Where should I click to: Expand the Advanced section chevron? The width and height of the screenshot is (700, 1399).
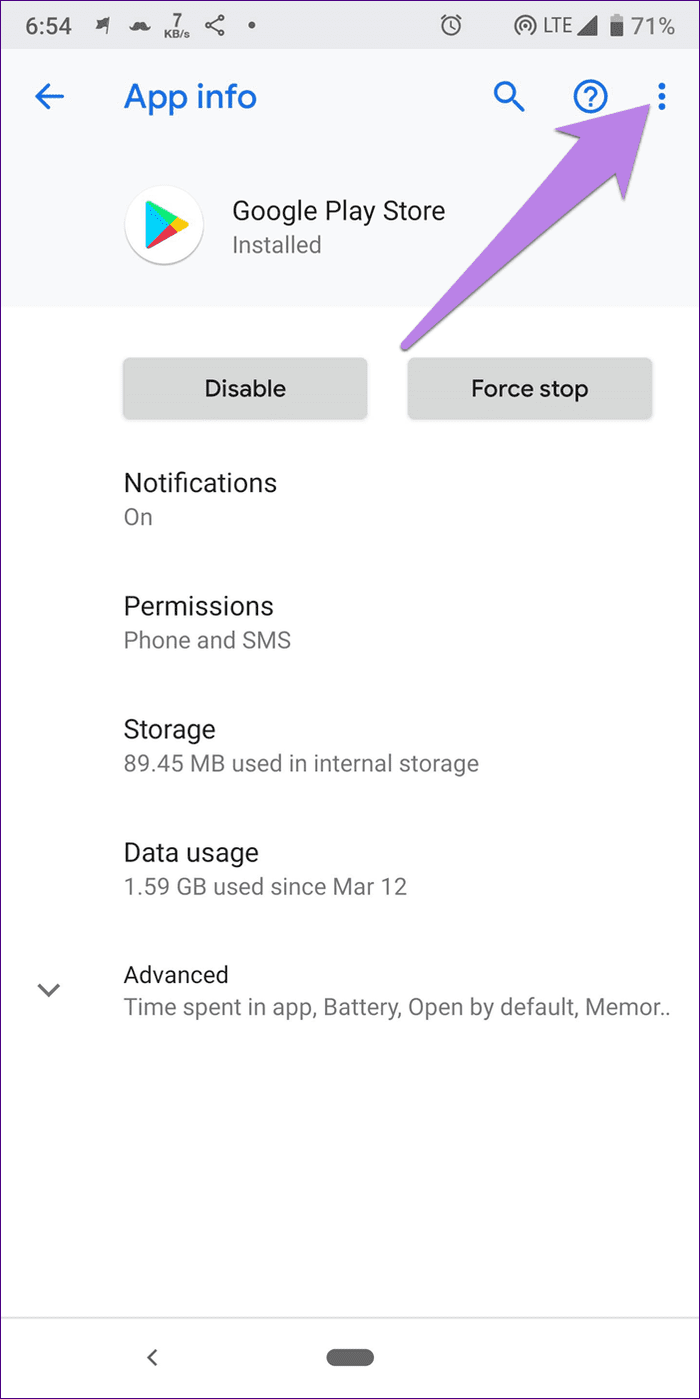49,990
